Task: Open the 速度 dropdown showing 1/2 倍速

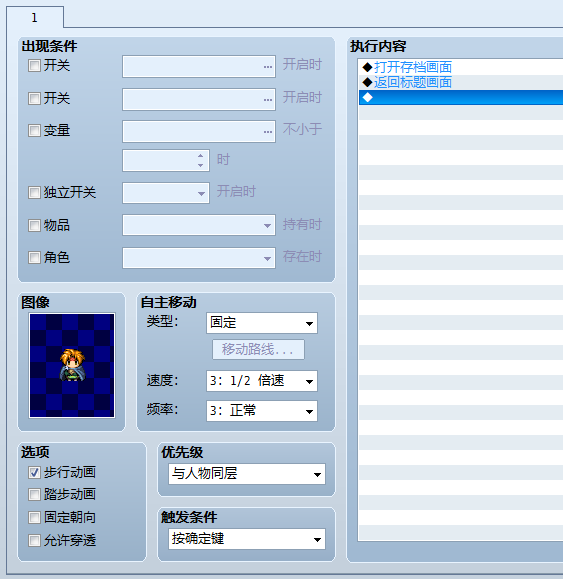Action: coord(262,381)
